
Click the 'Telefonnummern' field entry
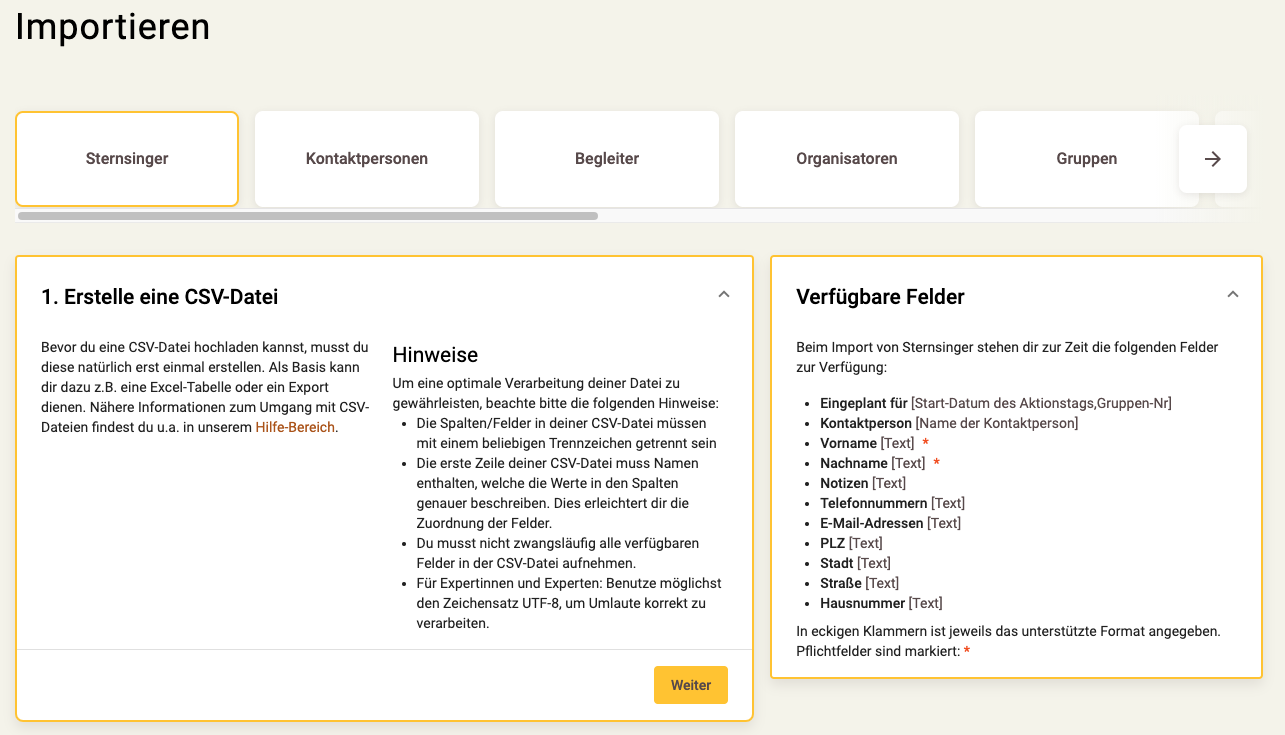(892, 503)
